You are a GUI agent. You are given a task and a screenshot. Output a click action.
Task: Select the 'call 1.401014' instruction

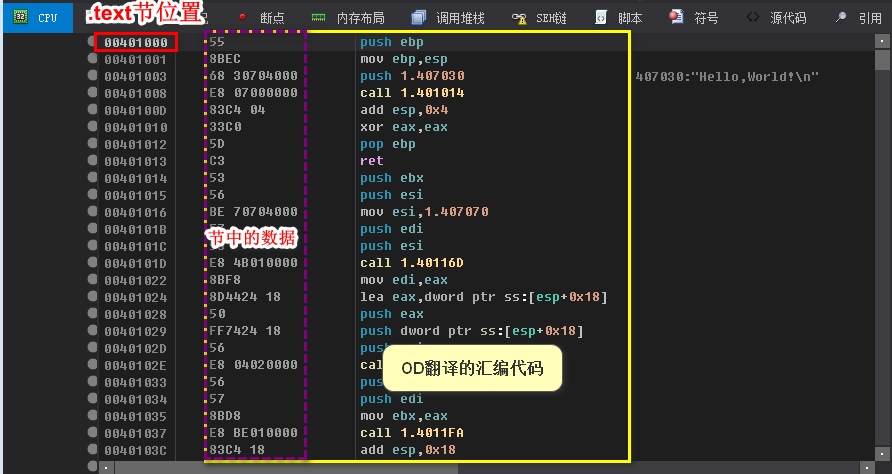tap(412, 93)
